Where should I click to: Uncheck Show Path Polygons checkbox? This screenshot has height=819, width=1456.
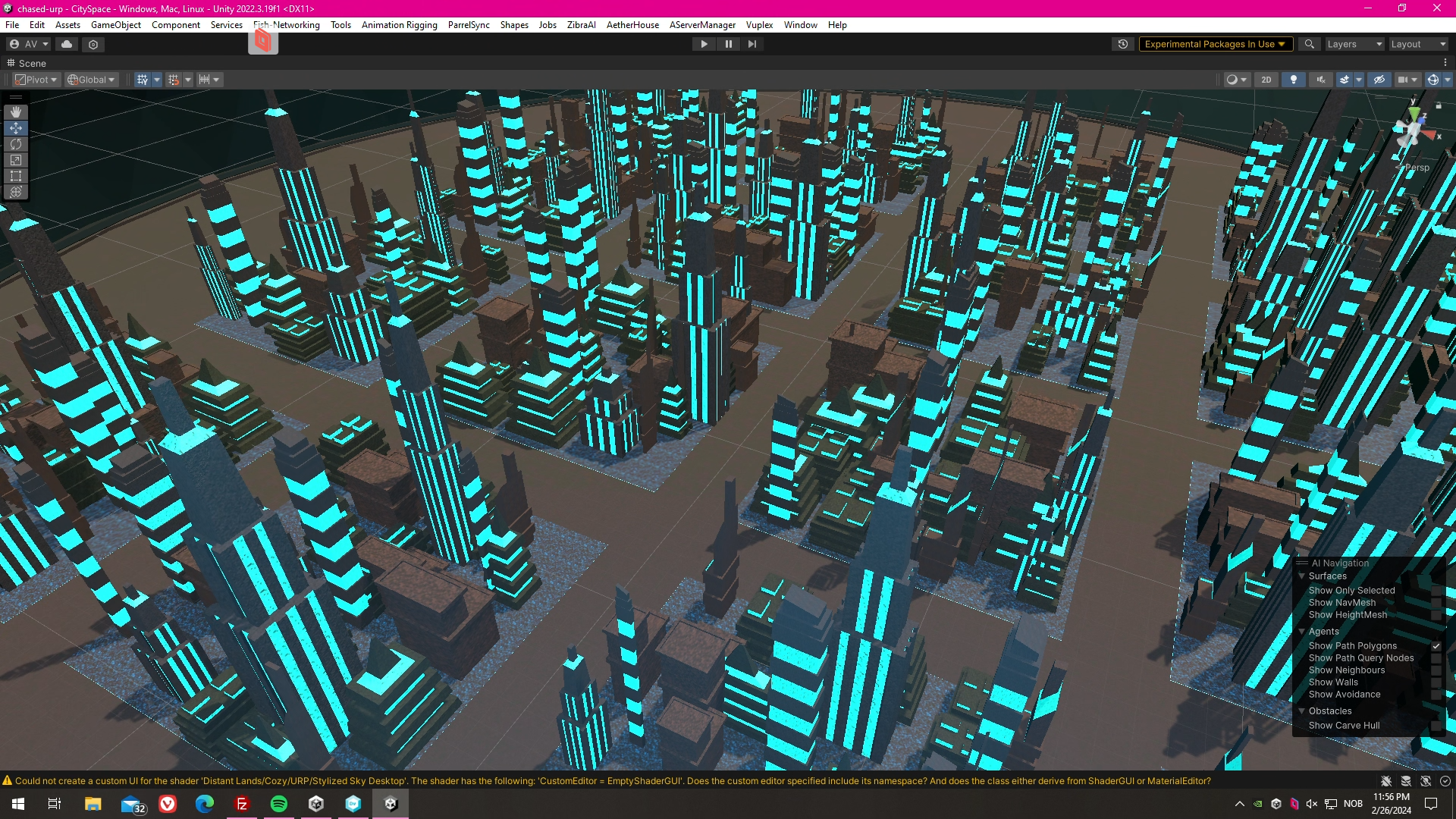(x=1436, y=646)
